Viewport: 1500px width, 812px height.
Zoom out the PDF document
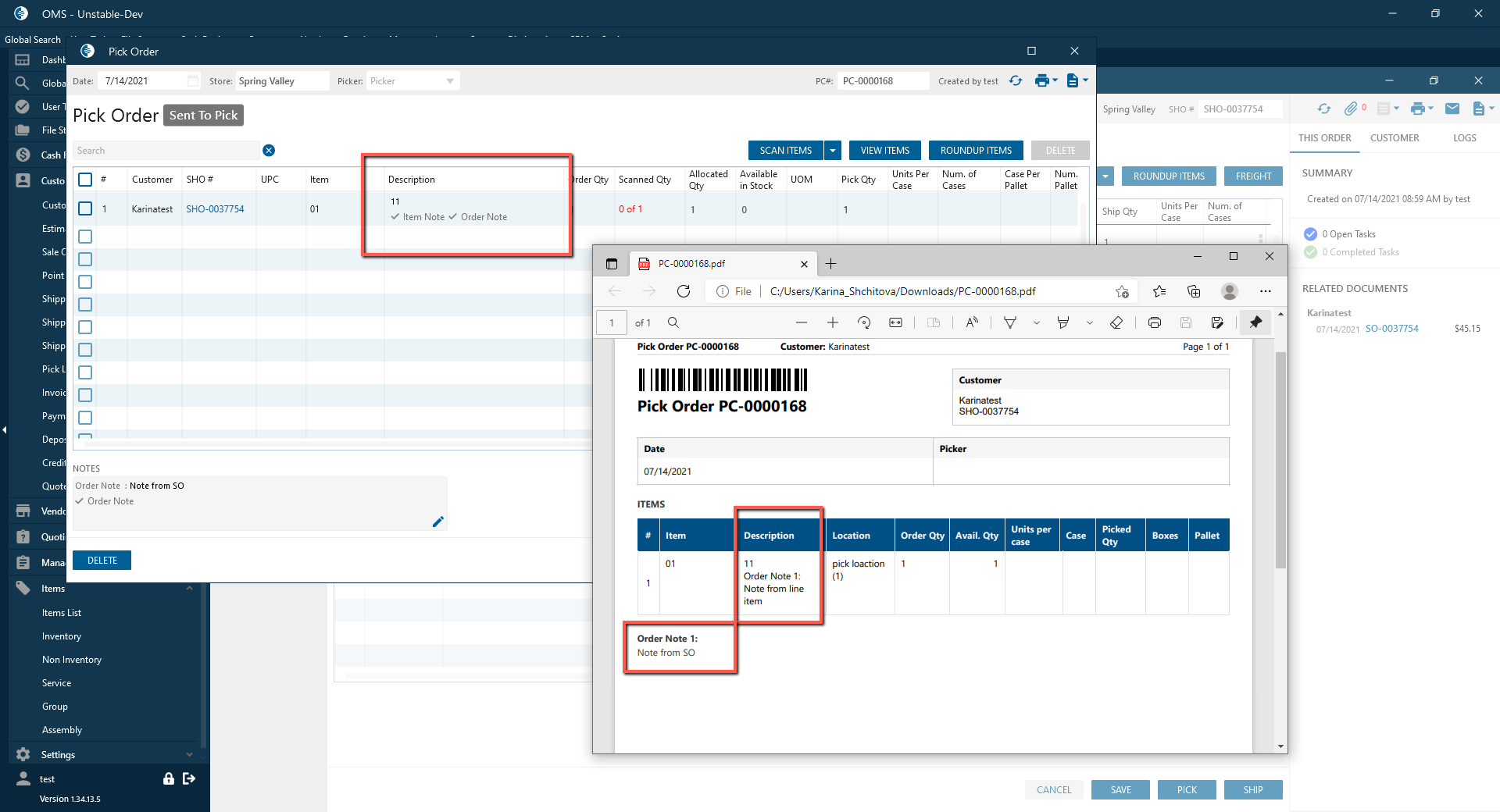tap(802, 322)
